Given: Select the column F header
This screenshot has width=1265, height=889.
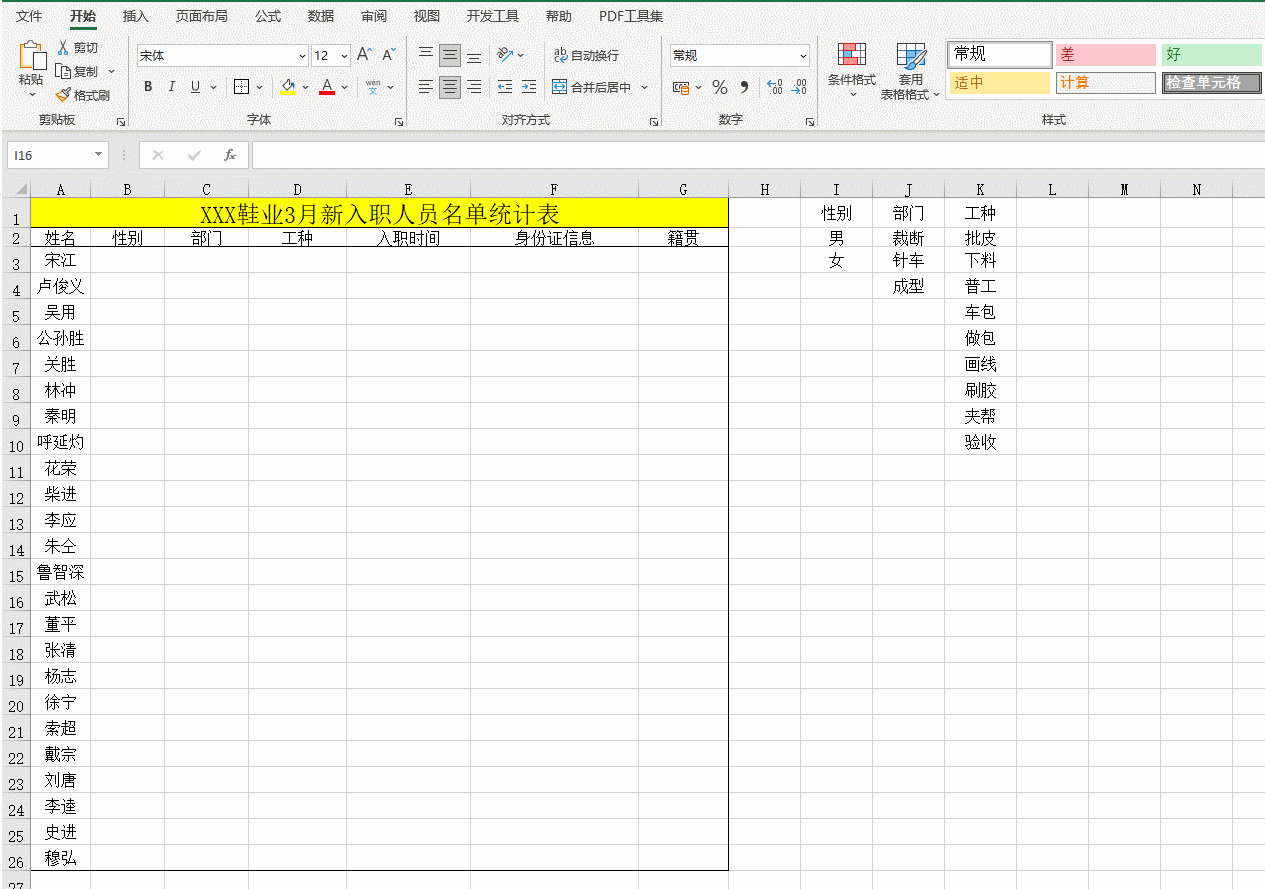Looking at the screenshot, I should coord(554,189).
